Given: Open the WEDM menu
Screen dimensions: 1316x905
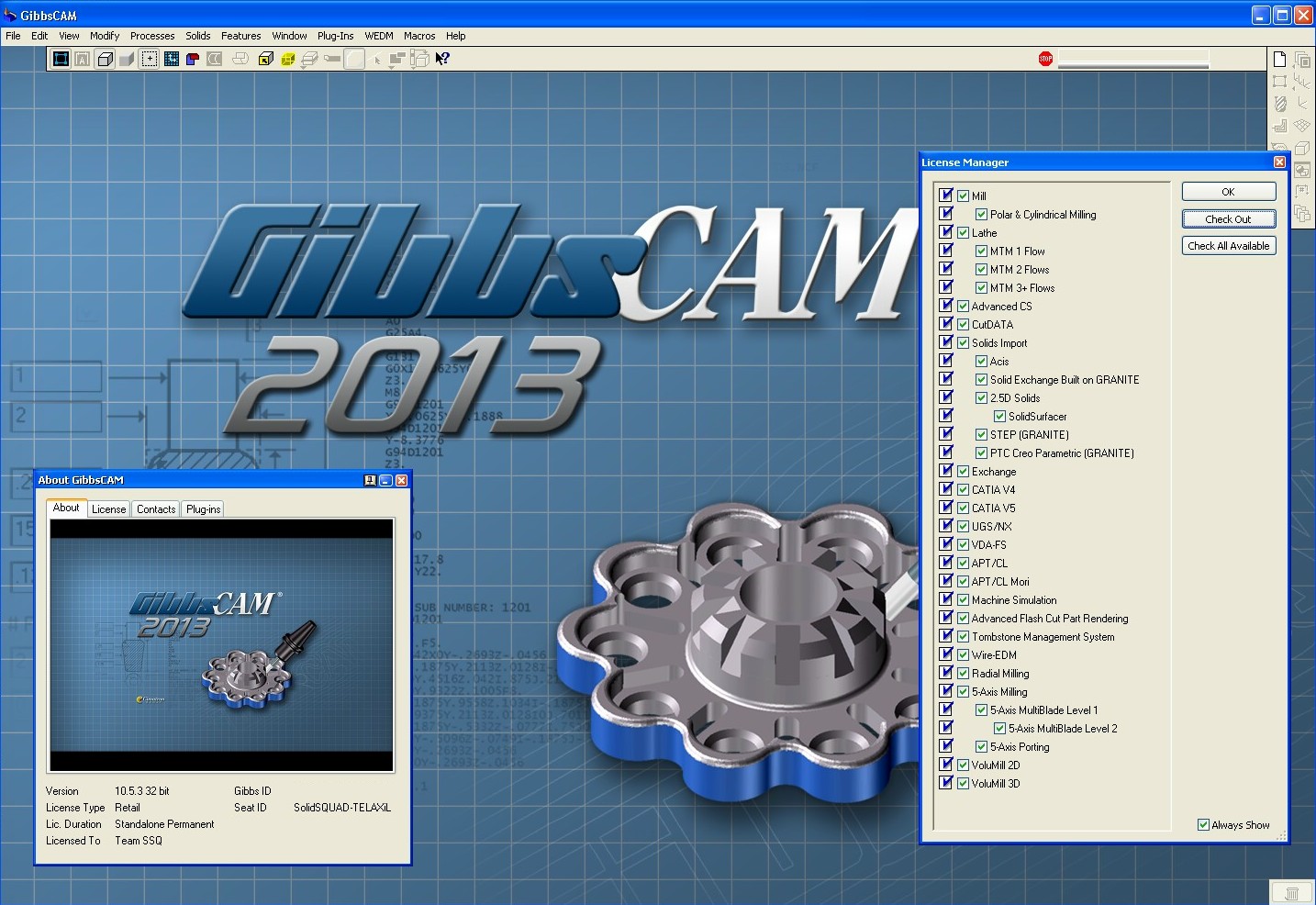Looking at the screenshot, I should (379, 36).
